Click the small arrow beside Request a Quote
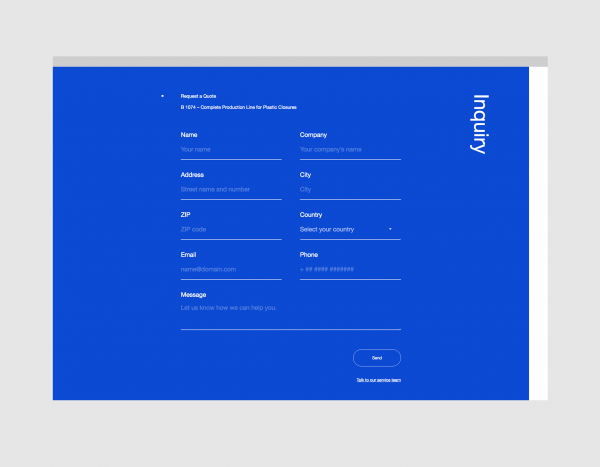The height and width of the screenshot is (467, 600). 162,96
